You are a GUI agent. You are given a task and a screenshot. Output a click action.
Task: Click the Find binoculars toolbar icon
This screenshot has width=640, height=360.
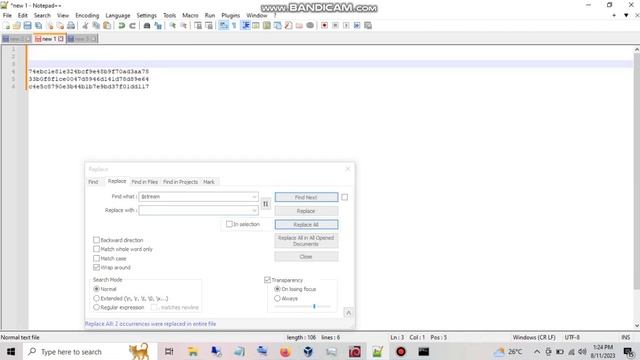(147, 26)
